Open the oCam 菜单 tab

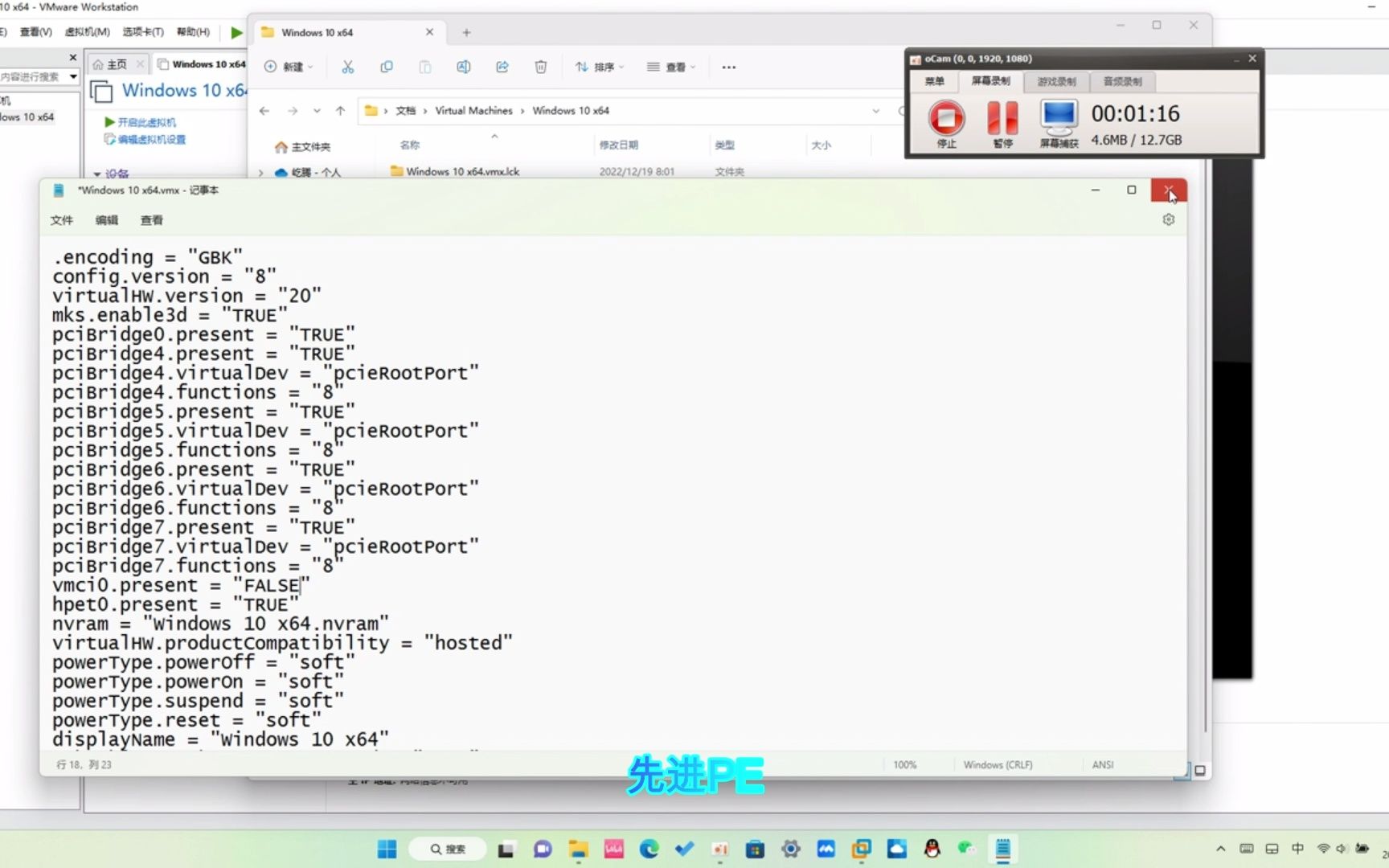point(934,81)
